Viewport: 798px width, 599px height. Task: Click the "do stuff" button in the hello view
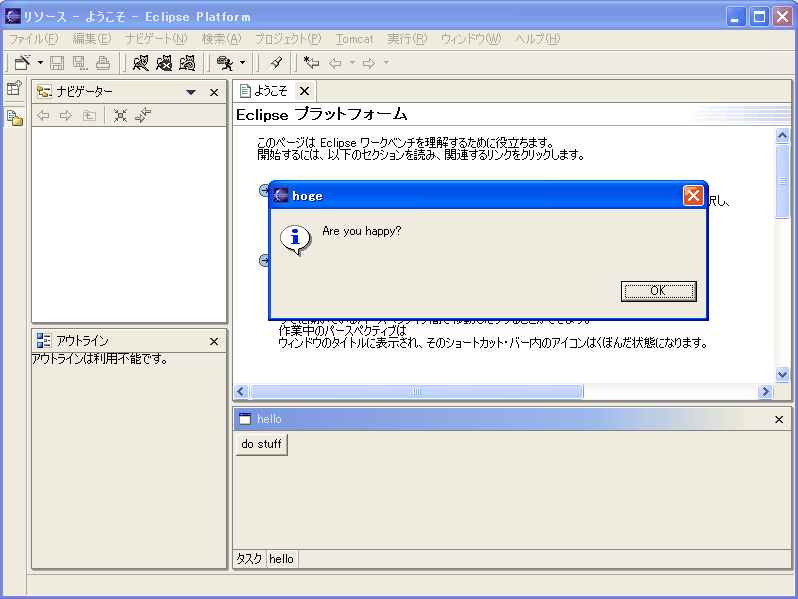[x=261, y=444]
